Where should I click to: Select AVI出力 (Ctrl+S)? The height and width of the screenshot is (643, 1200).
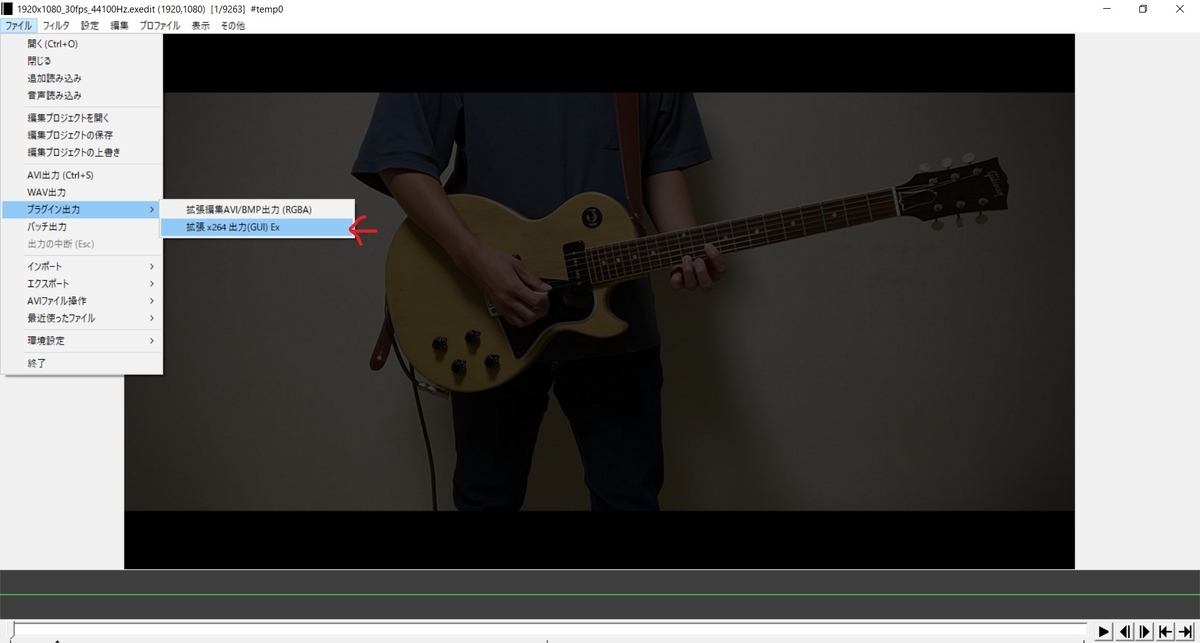point(82,175)
